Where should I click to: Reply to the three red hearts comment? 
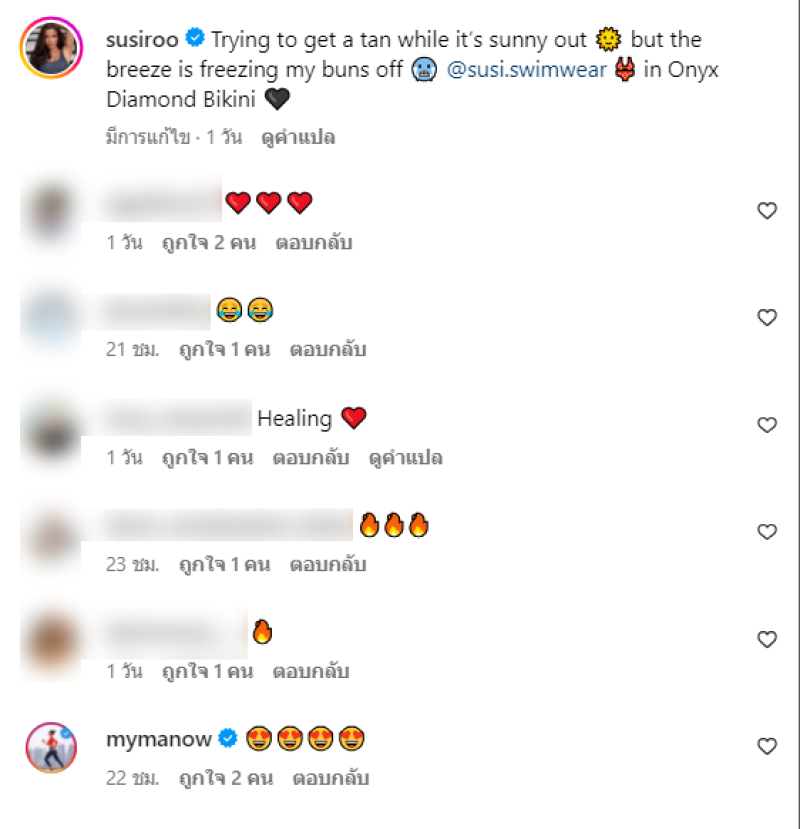[x=314, y=243]
